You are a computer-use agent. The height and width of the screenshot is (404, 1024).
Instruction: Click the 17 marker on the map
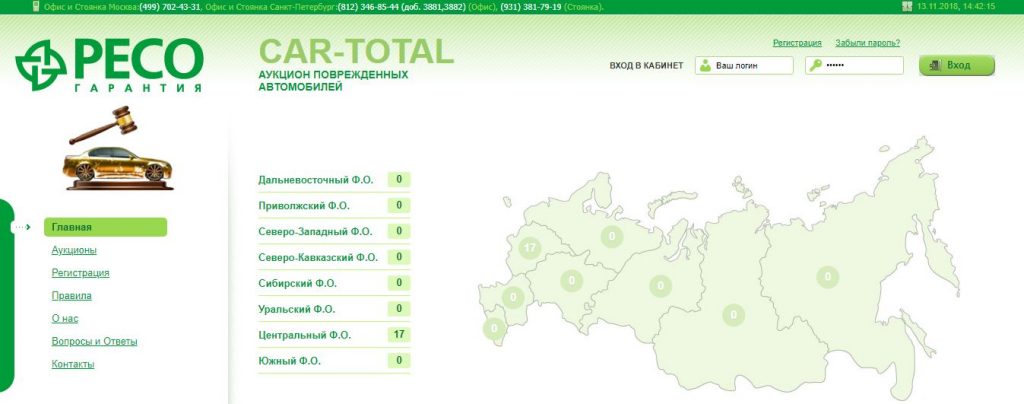pyautogui.click(x=530, y=248)
